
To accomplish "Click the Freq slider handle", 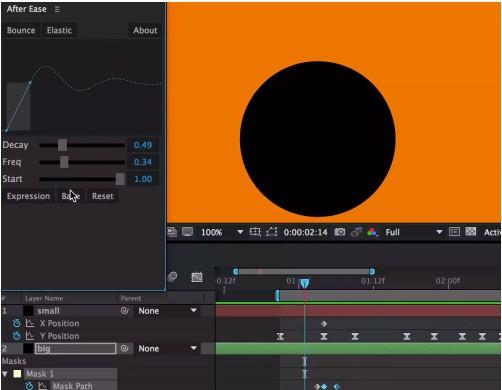I will [x=64, y=162].
